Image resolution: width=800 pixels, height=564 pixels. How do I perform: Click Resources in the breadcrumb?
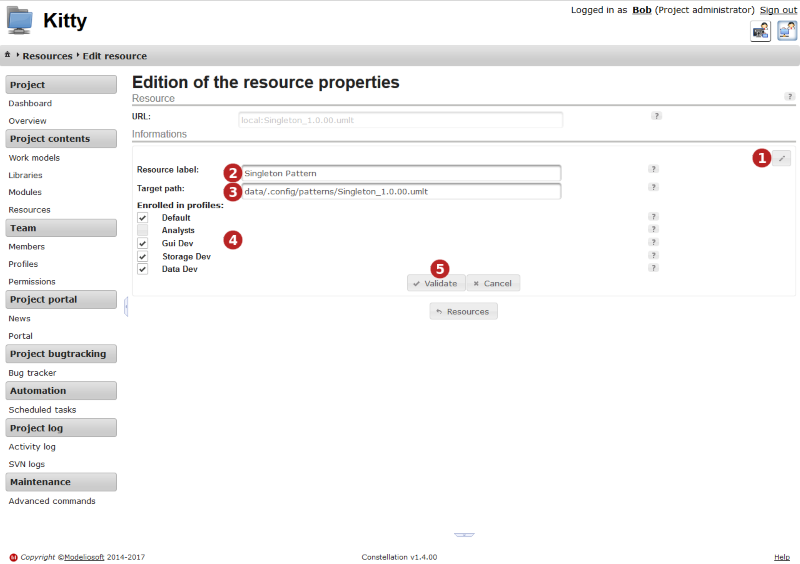pos(47,56)
